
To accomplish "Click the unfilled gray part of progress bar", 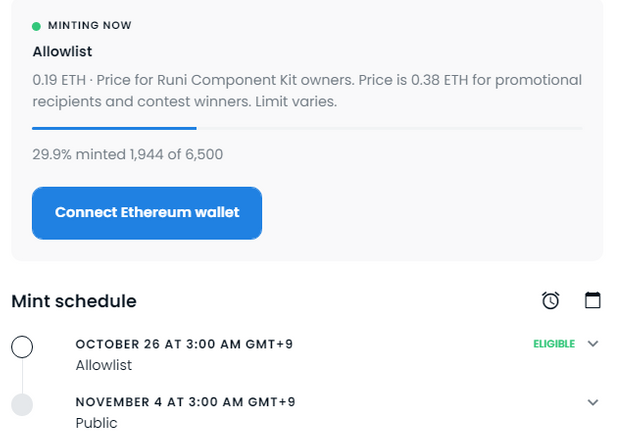I will pyautogui.click(x=389, y=128).
